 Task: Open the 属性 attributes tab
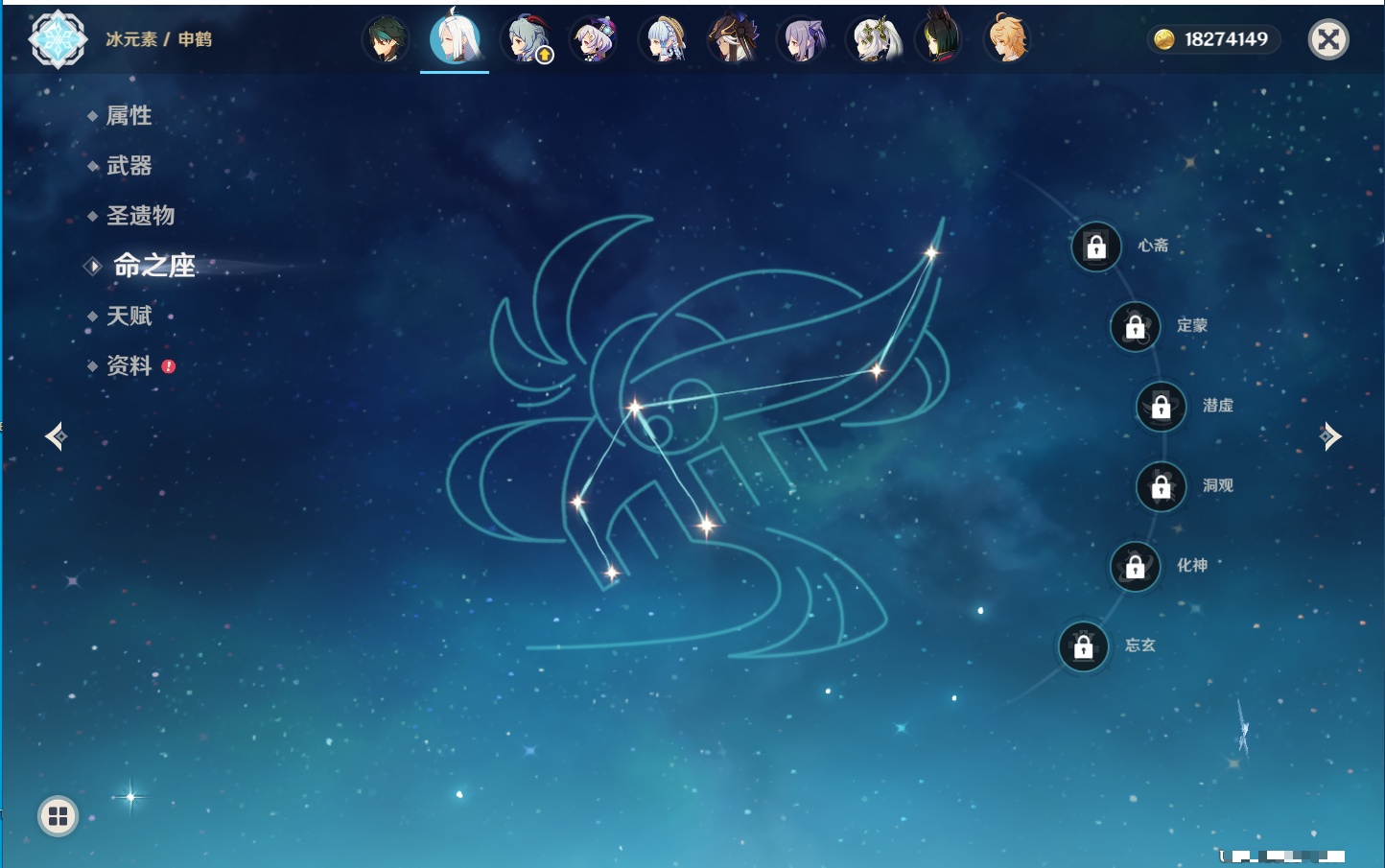pos(129,116)
